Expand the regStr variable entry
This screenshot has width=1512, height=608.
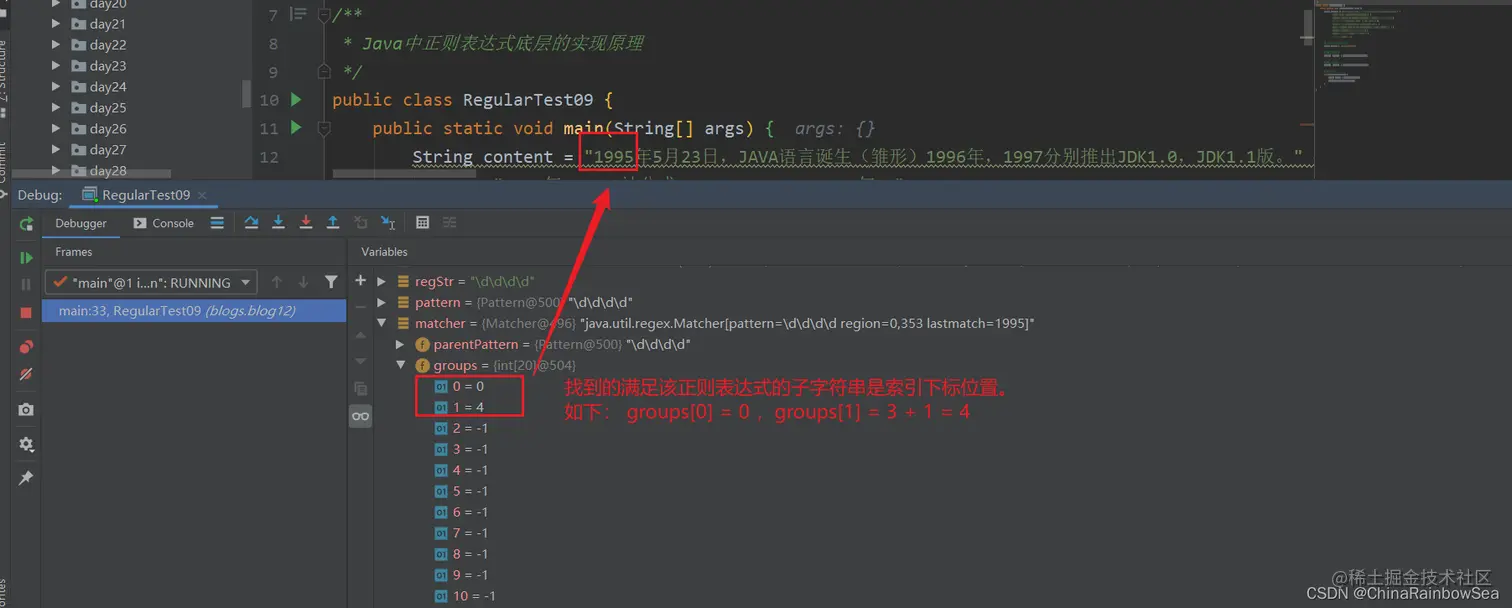point(381,281)
